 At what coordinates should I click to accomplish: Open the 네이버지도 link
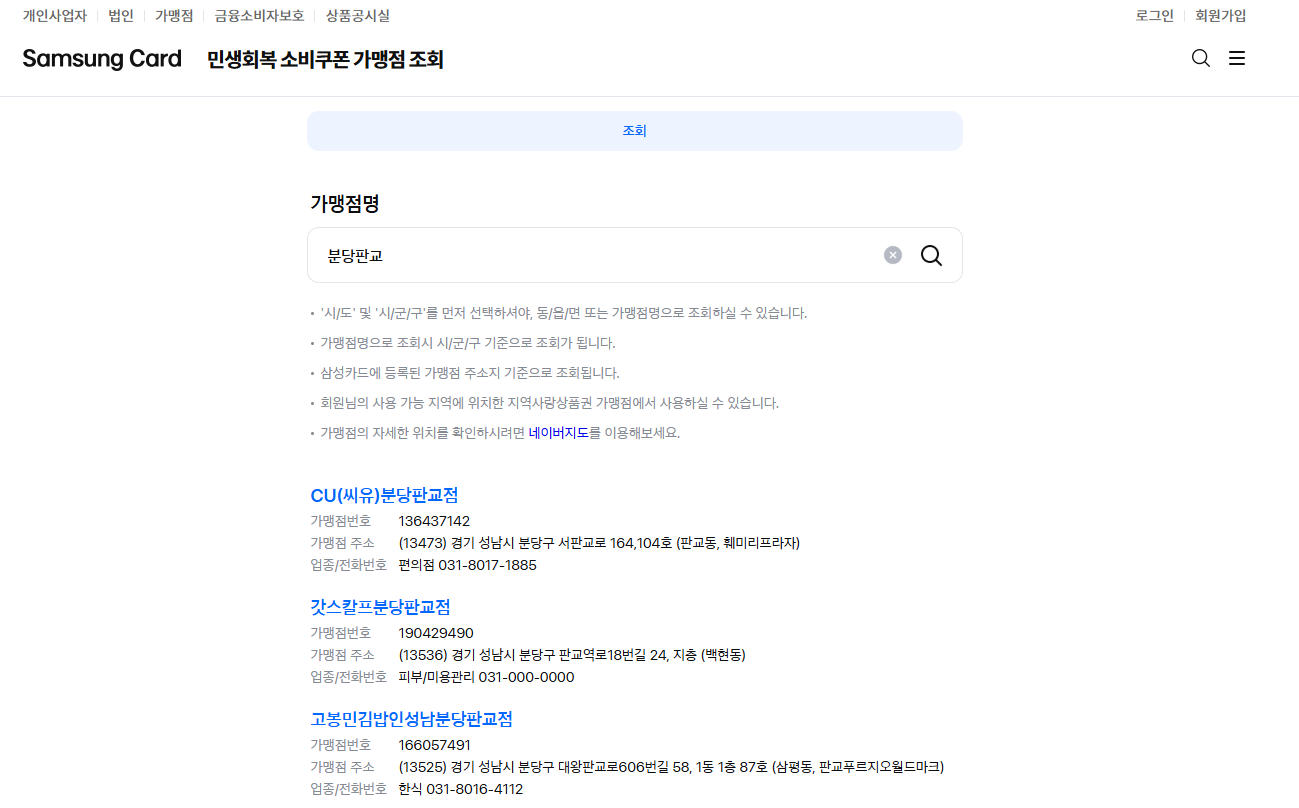coord(559,433)
